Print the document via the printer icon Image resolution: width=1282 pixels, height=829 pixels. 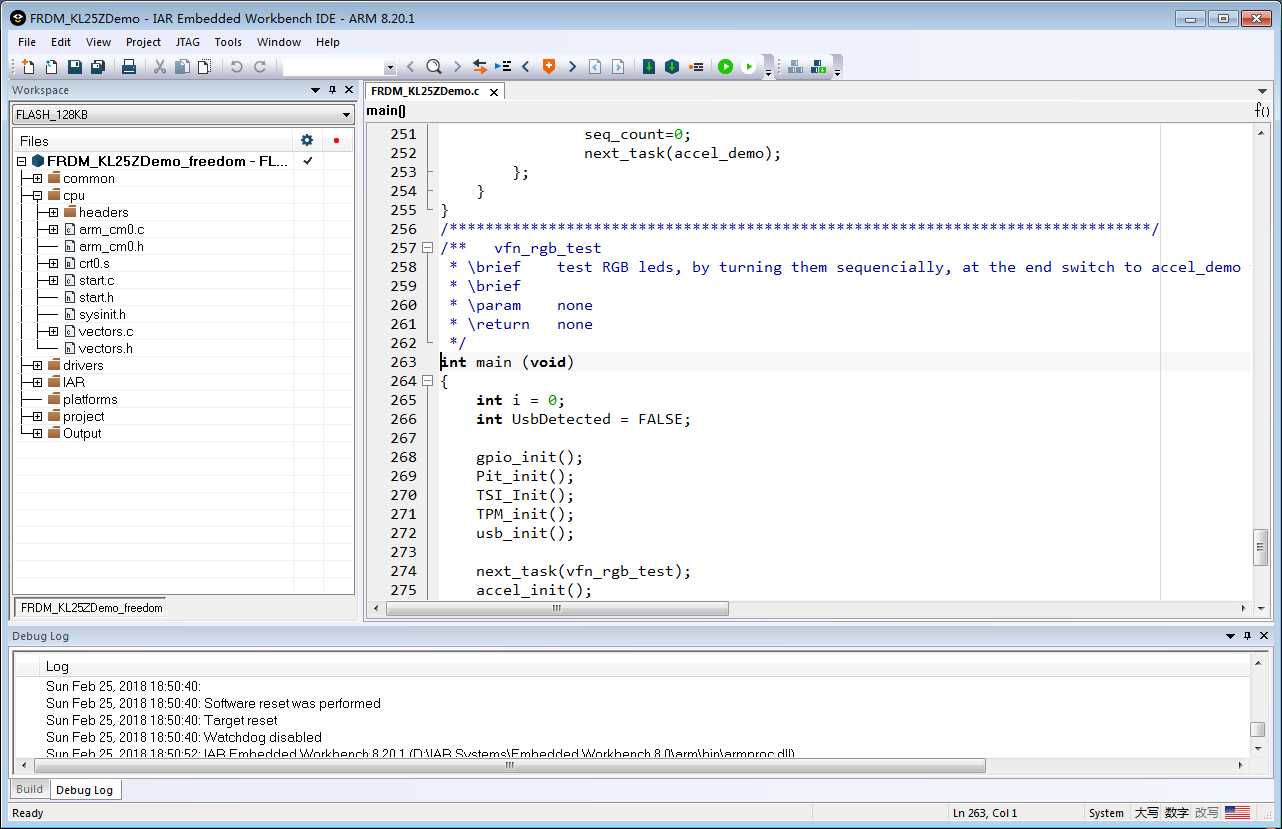[129, 67]
